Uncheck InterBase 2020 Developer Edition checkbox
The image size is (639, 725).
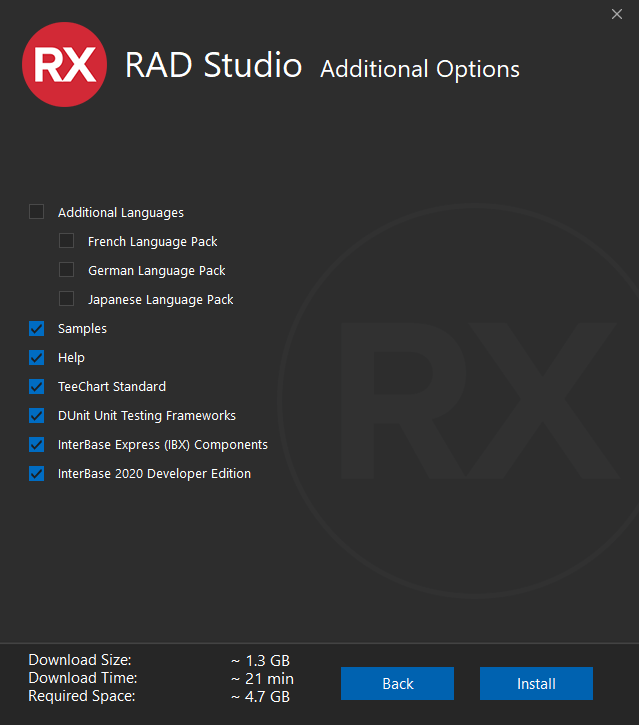[x=37, y=473]
